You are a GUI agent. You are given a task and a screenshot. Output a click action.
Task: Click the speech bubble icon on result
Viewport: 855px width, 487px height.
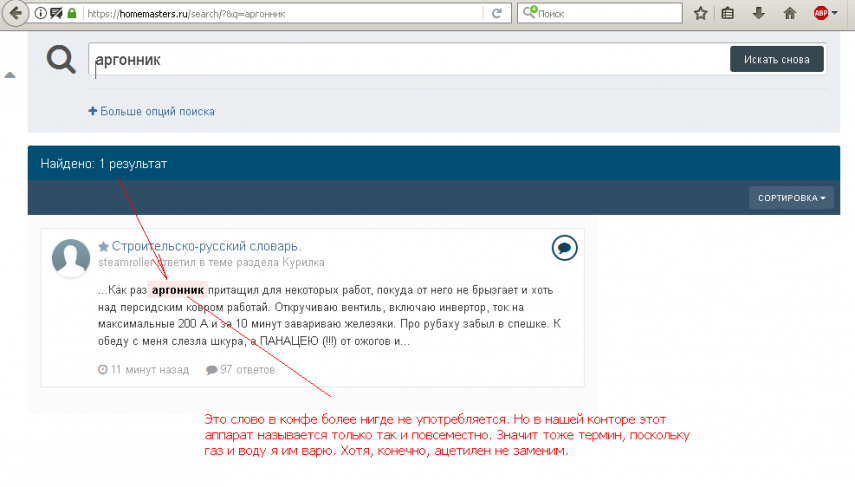(x=564, y=248)
